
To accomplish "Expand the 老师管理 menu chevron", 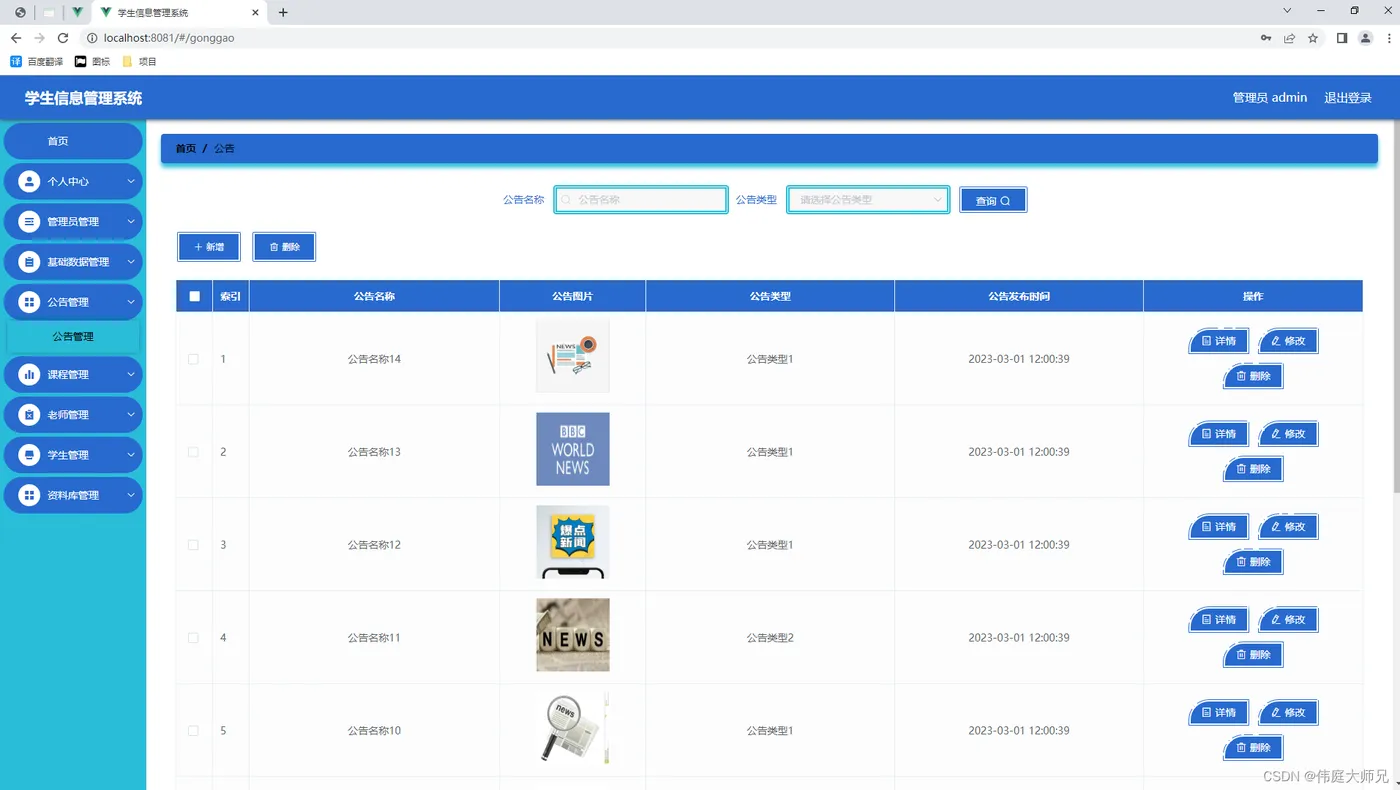I will pos(130,415).
